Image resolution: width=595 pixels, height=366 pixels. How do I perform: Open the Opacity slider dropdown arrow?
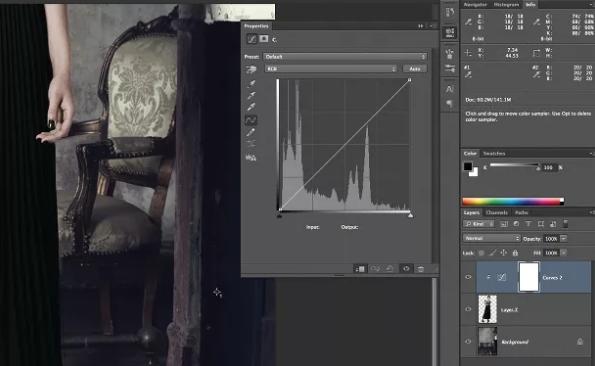click(564, 238)
